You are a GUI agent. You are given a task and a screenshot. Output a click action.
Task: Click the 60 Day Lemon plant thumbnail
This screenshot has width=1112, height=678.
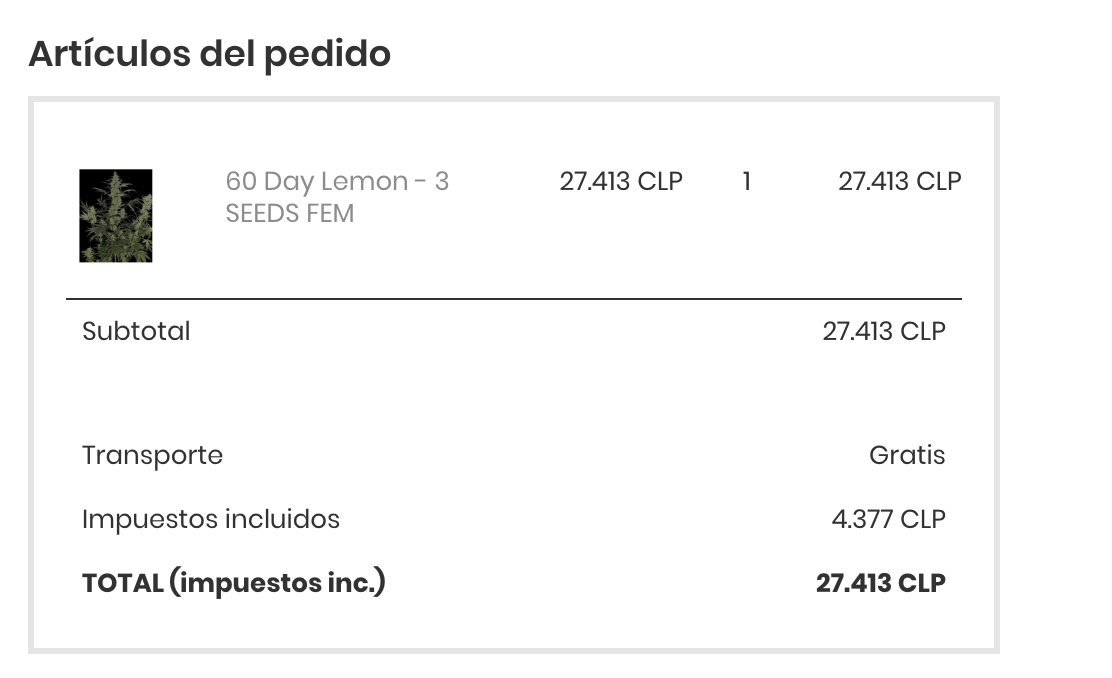[116, 216]
